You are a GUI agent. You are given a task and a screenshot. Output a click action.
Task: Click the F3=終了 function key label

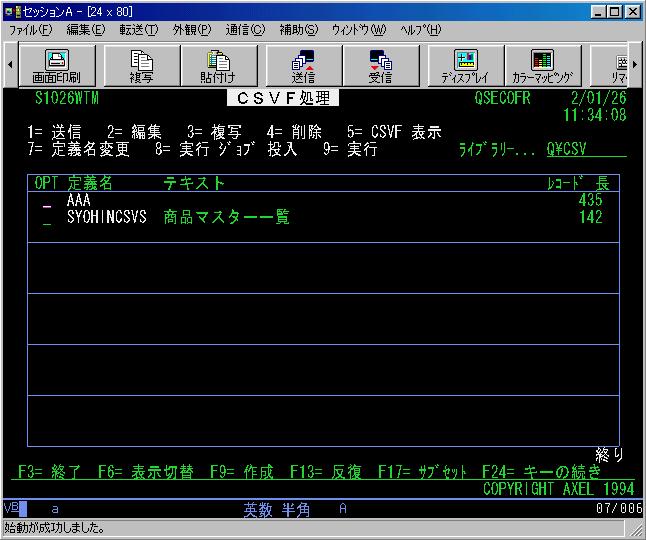coord(49,472)
